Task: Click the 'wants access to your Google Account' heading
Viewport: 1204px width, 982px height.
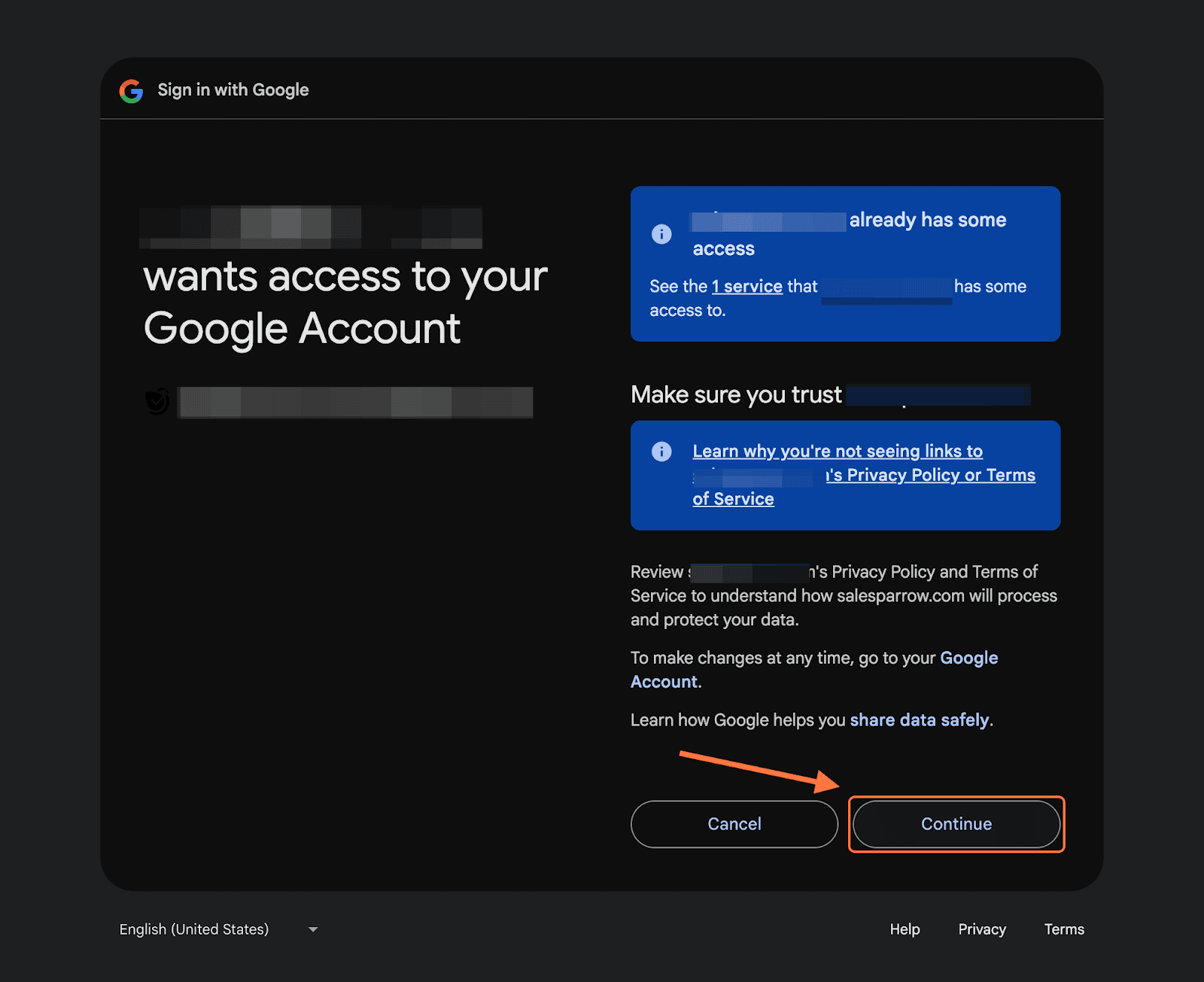Action: click(345, 303)
